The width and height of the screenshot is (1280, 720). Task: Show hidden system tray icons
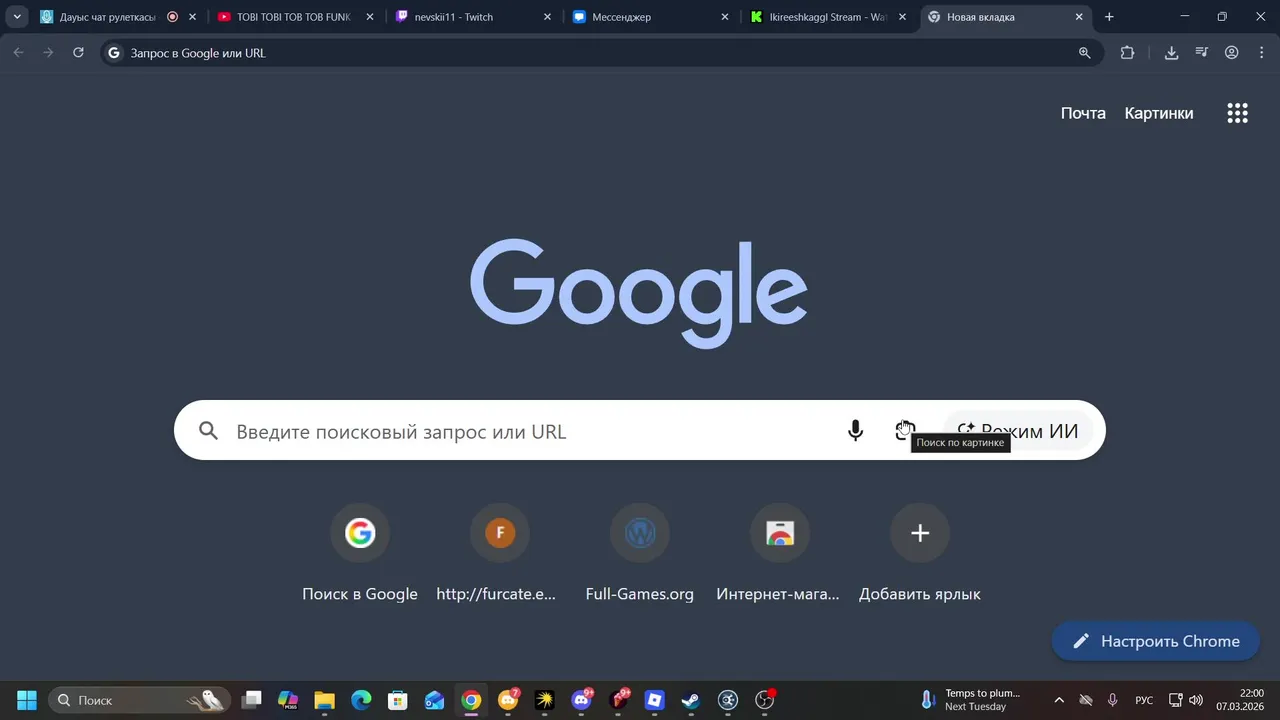tap(1059, 700)
